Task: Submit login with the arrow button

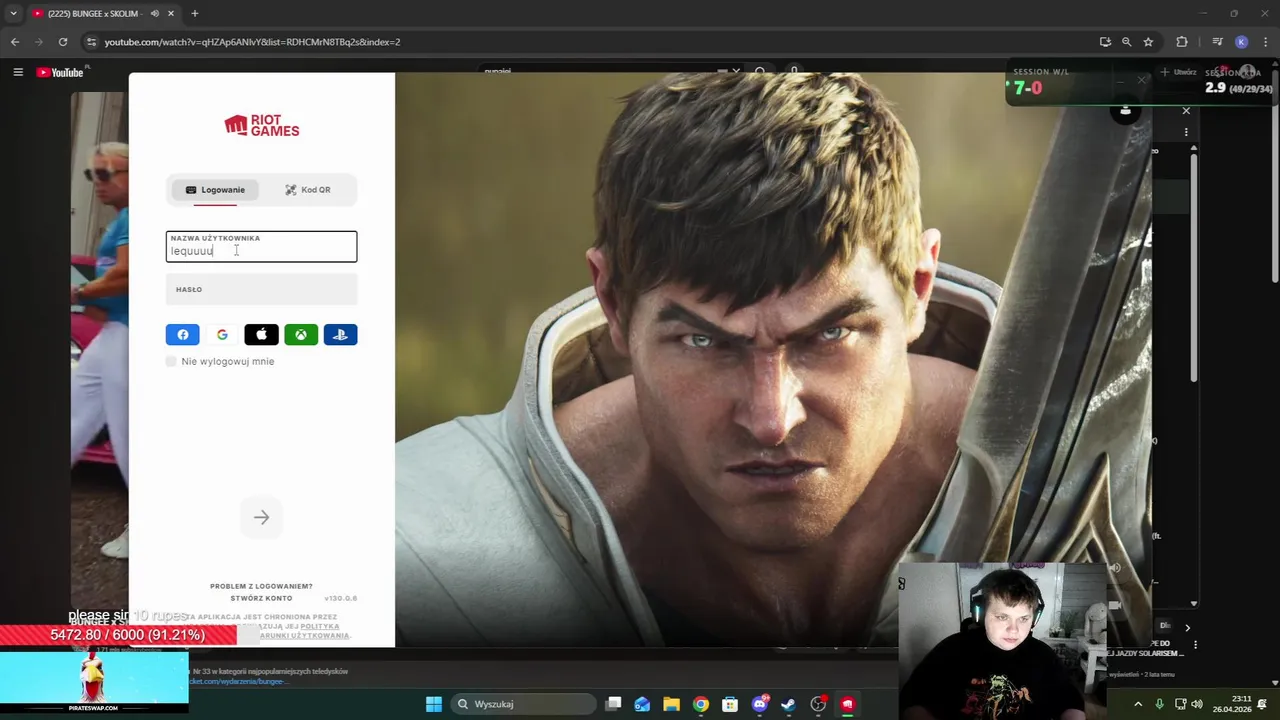Action: [261, 517]
